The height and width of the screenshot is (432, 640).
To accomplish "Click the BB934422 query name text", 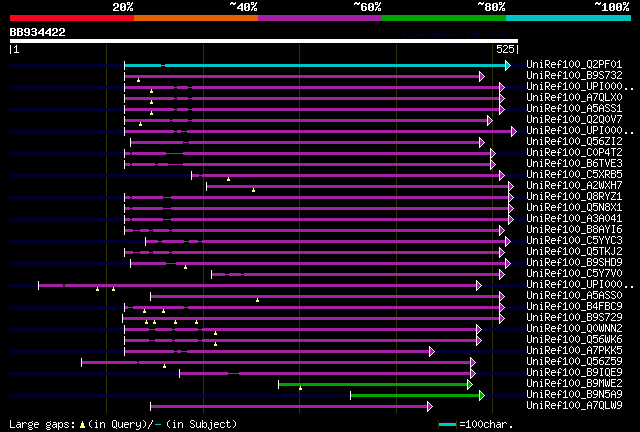I will [x=38, y=32].
